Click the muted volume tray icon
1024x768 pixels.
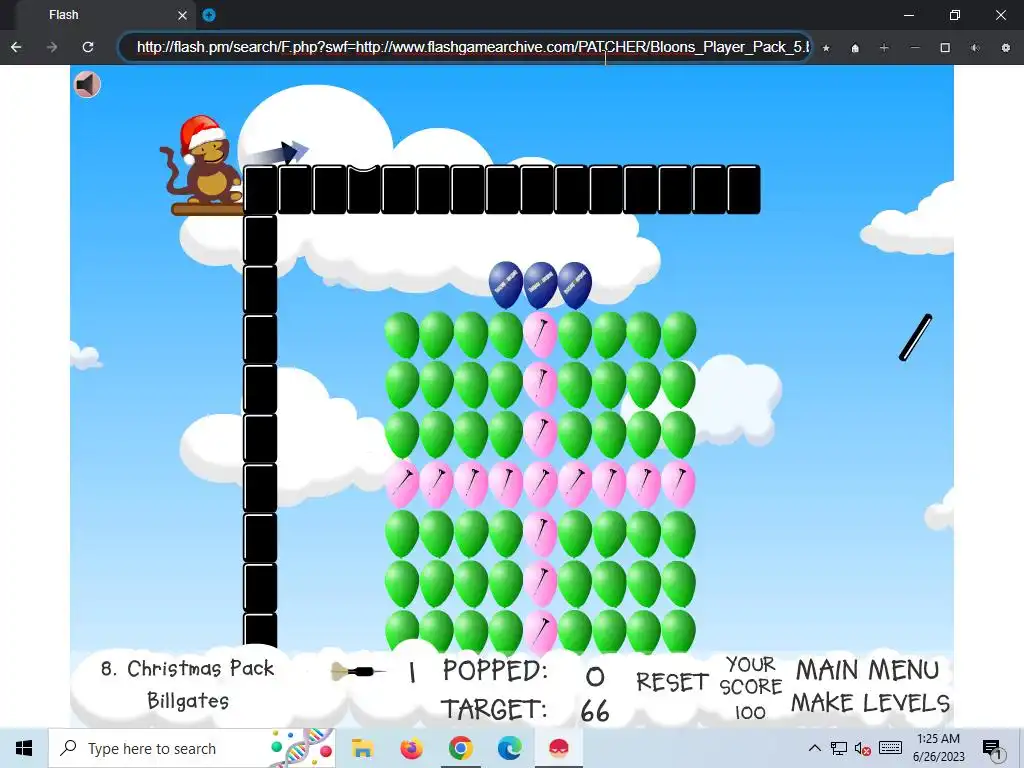(863, 748)
